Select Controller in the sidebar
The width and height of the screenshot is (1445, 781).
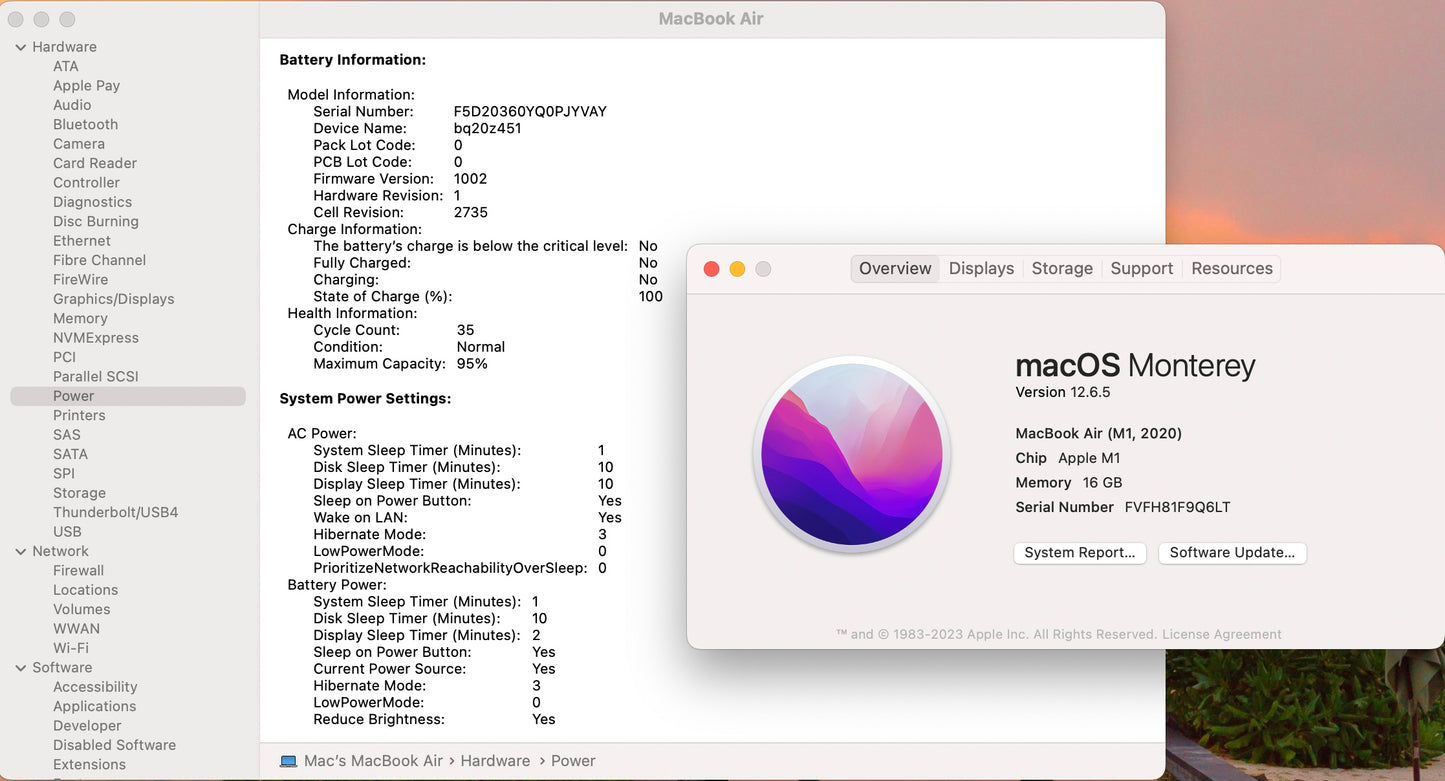click(x=86, y=183)
